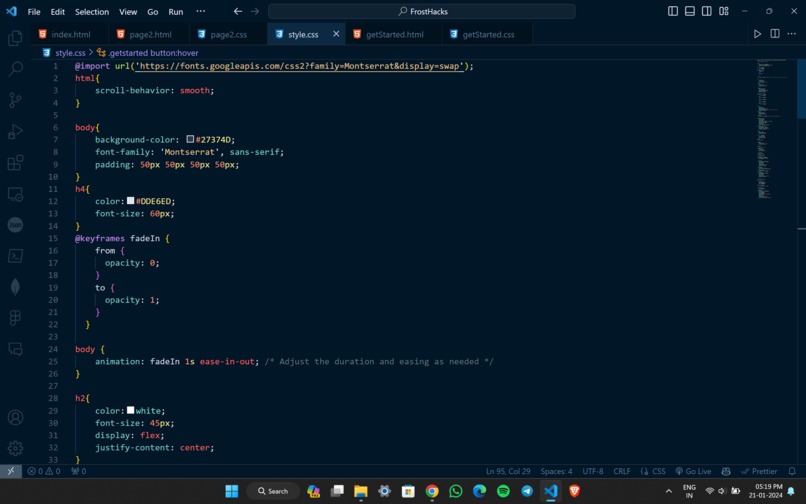
Task: Switch to the page2.html tab
Action: click(150, 34)
